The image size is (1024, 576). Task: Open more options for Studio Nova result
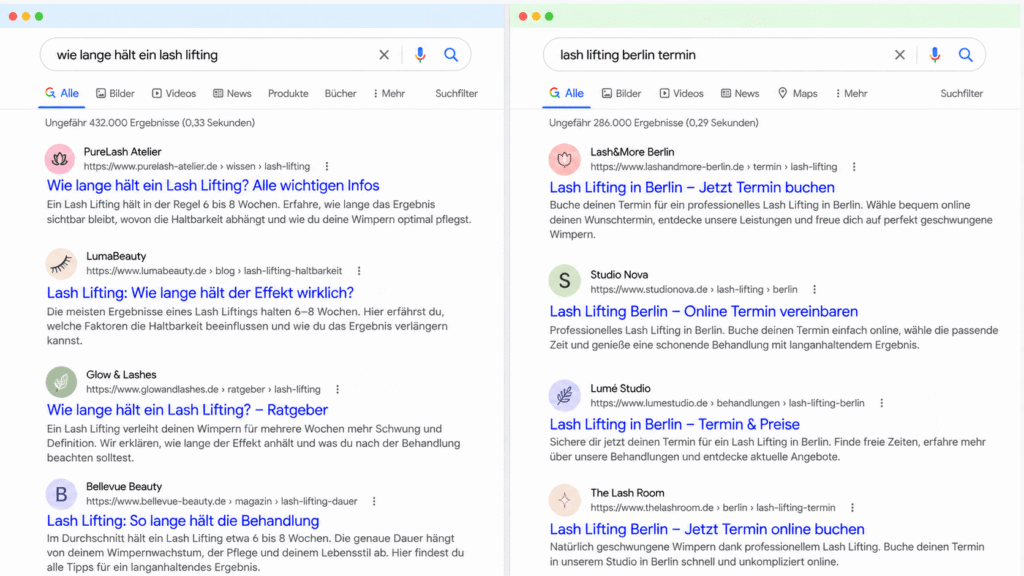[x=814, y=289]
